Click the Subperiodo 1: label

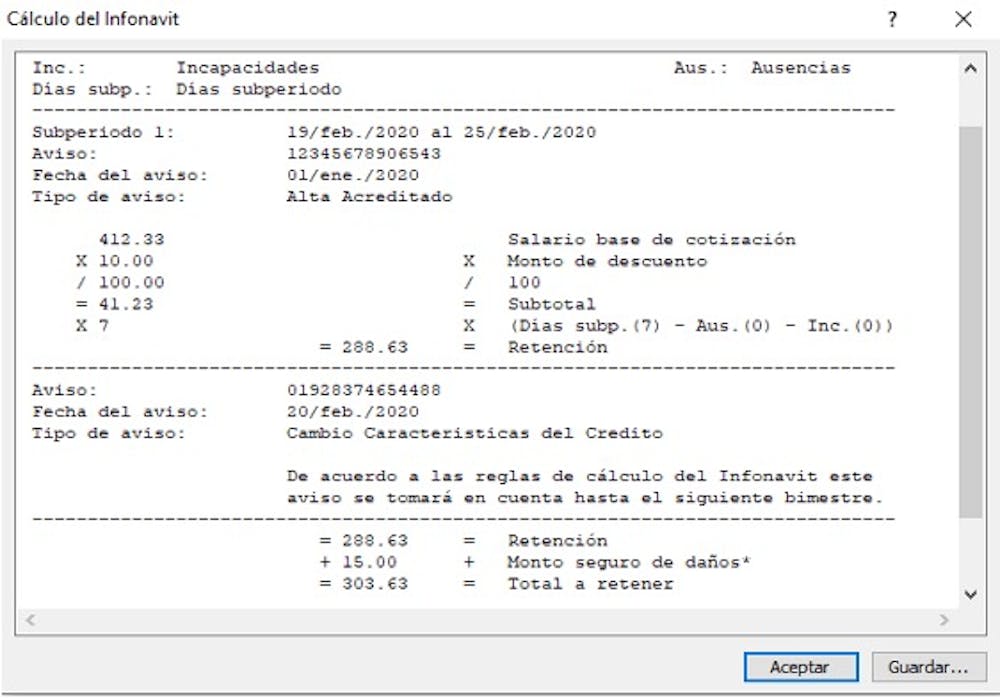click(x=103, y=132)
